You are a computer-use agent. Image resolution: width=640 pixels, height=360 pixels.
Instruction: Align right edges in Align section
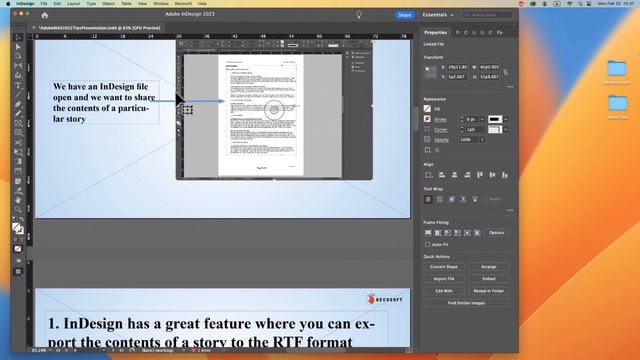467,175
